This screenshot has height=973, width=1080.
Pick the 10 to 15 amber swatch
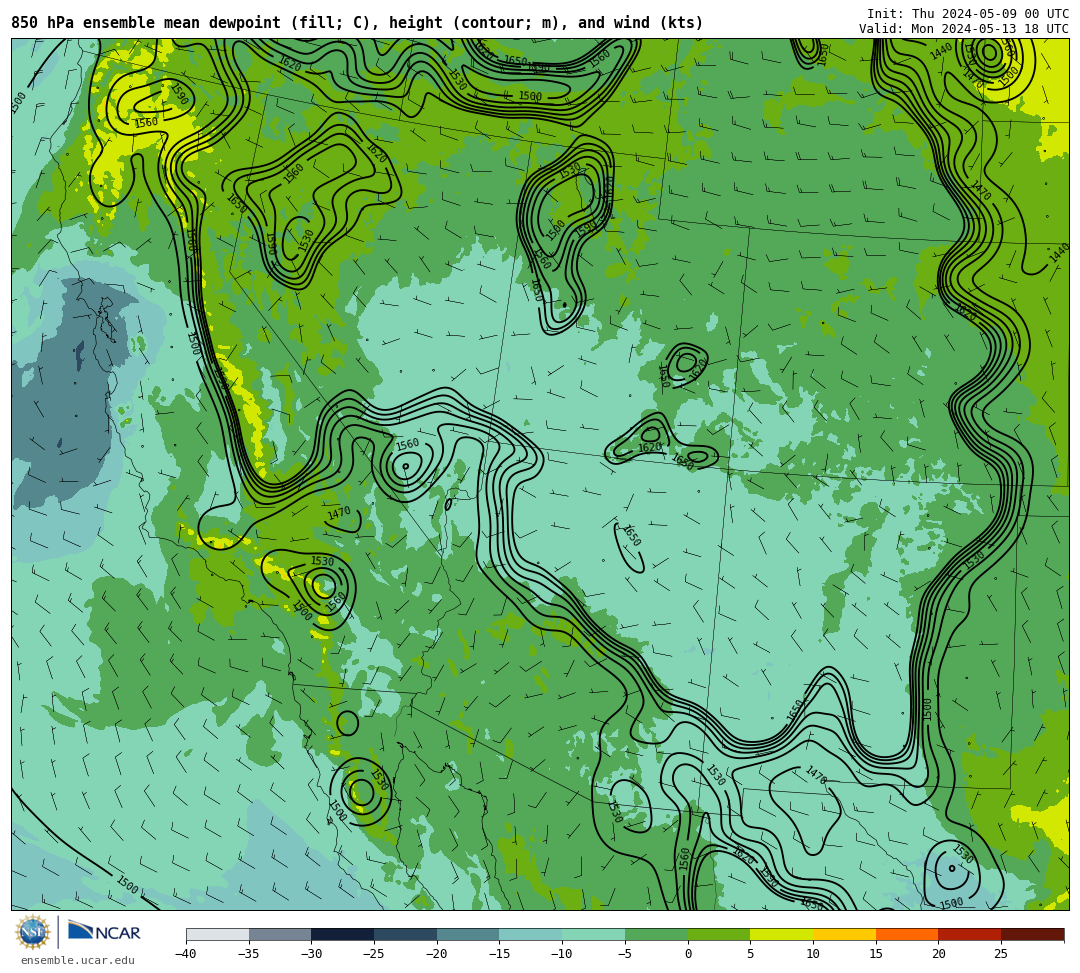click(844, 934)
